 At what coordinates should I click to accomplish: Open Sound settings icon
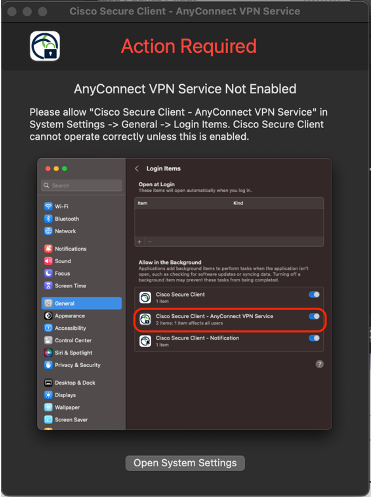pyautogui.click(x=48, y=261)
